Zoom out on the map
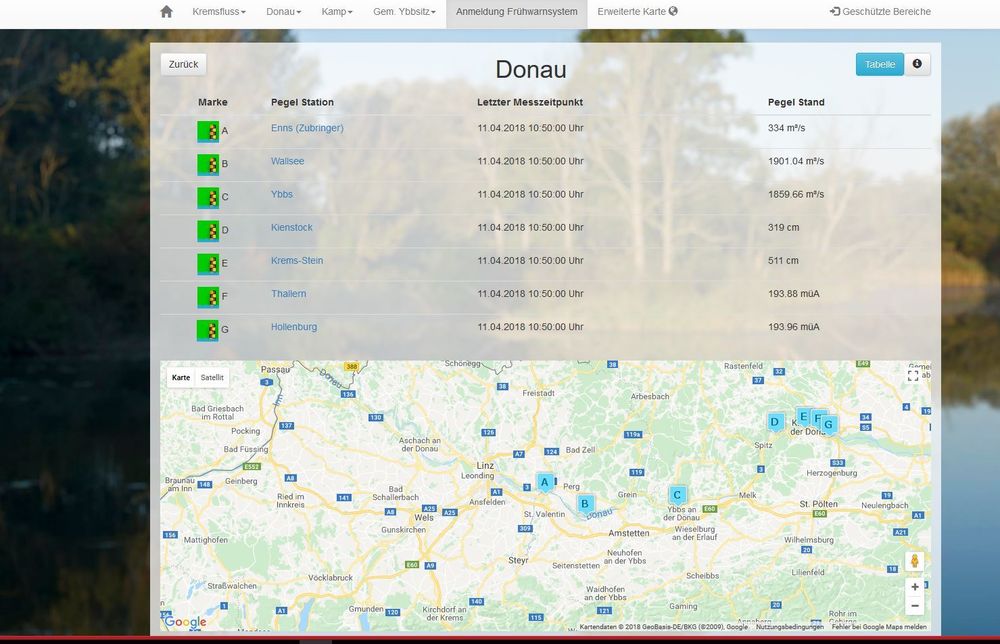This screenshot has height=644, width=1000. [x=914, y=606]
